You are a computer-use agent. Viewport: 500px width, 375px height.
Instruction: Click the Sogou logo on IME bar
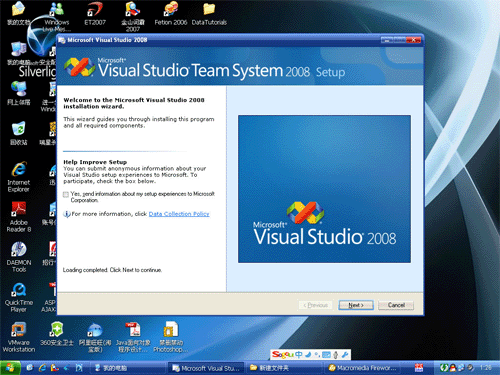tap(282, 355)
